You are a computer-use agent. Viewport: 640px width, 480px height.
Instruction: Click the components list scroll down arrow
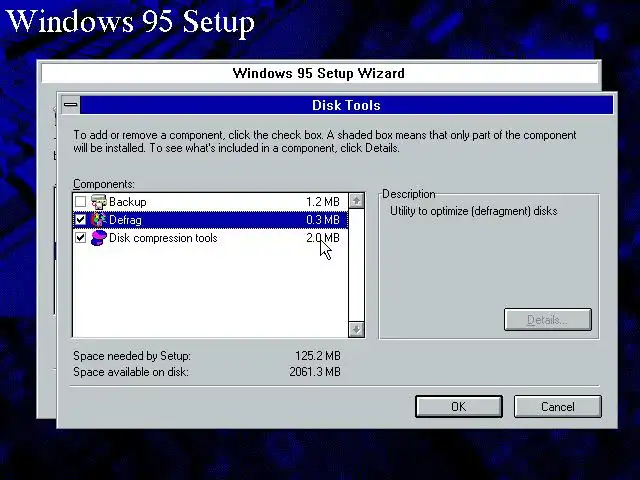(356, 329)
